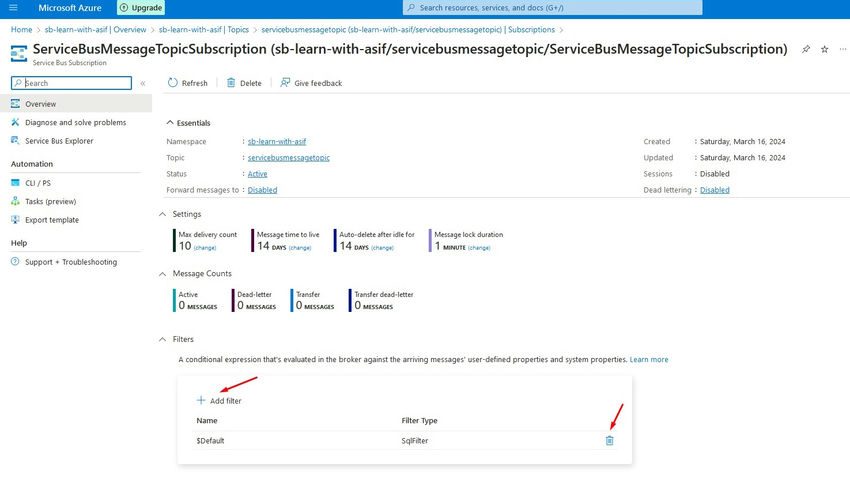Open Export template menu item
This screenshot has height=482, width=850.
click(x=52, y=220)
